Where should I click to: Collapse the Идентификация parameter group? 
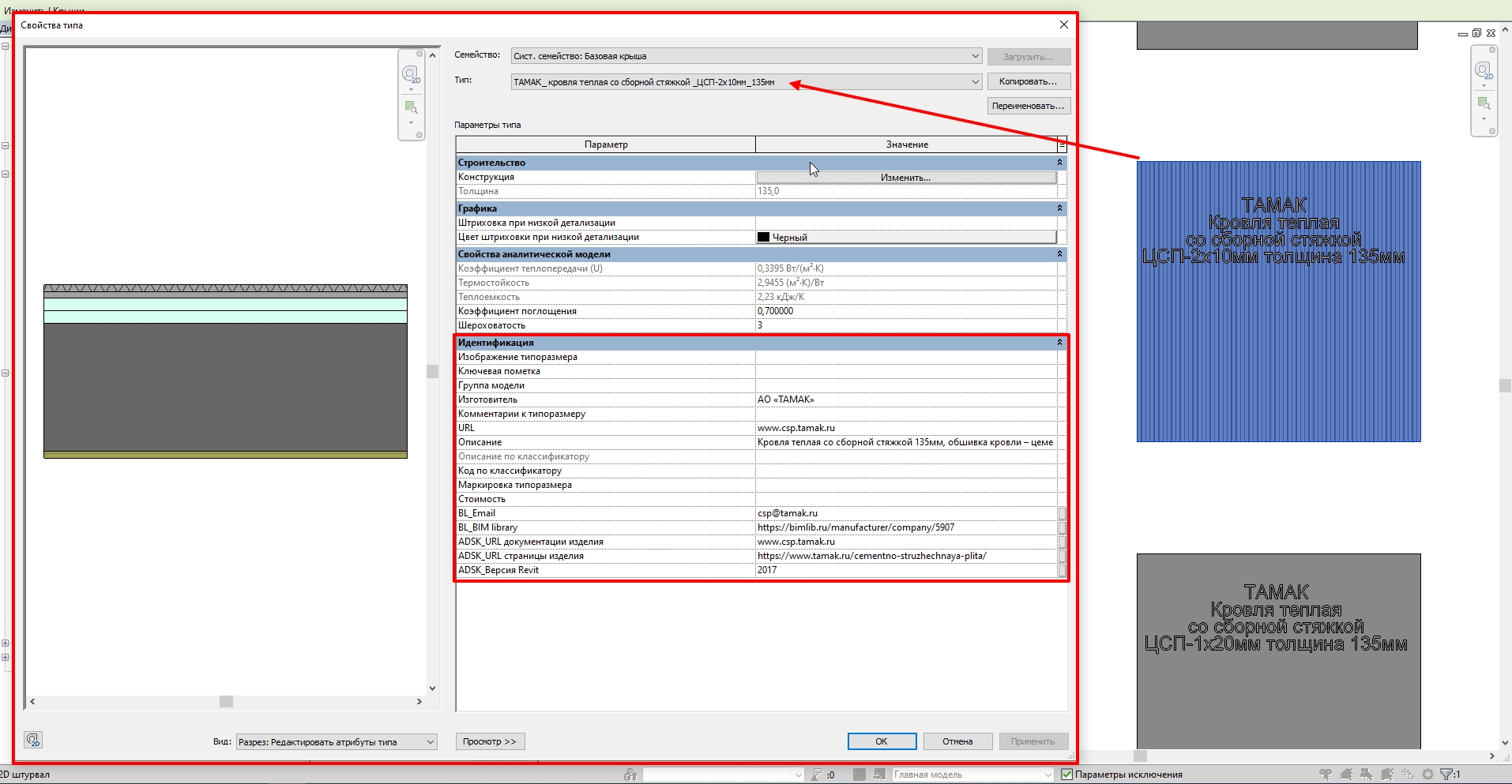click(1060, 343)
